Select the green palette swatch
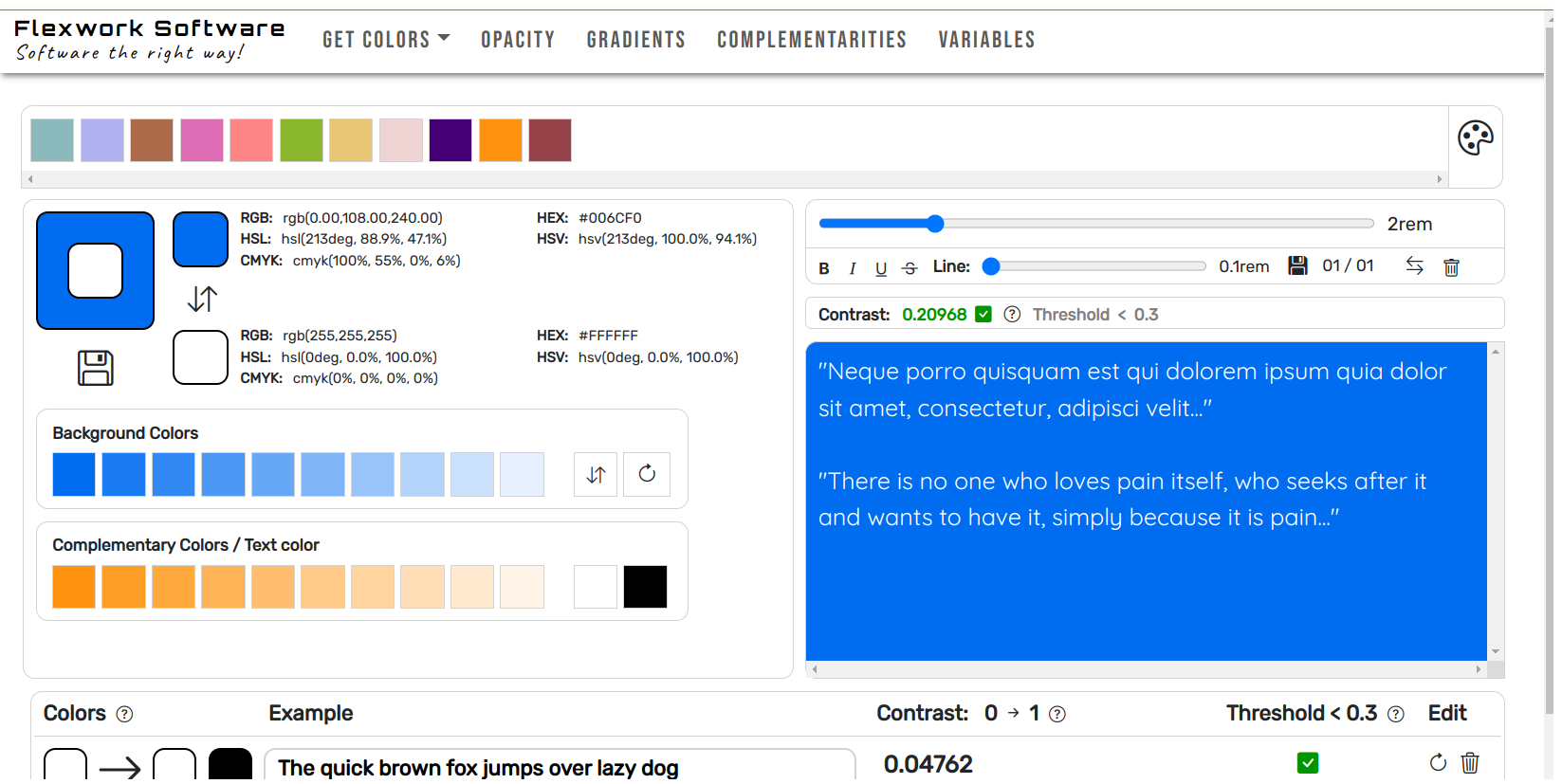The image size is (1562, 784). pyautogui.click(x=302, y=140)
